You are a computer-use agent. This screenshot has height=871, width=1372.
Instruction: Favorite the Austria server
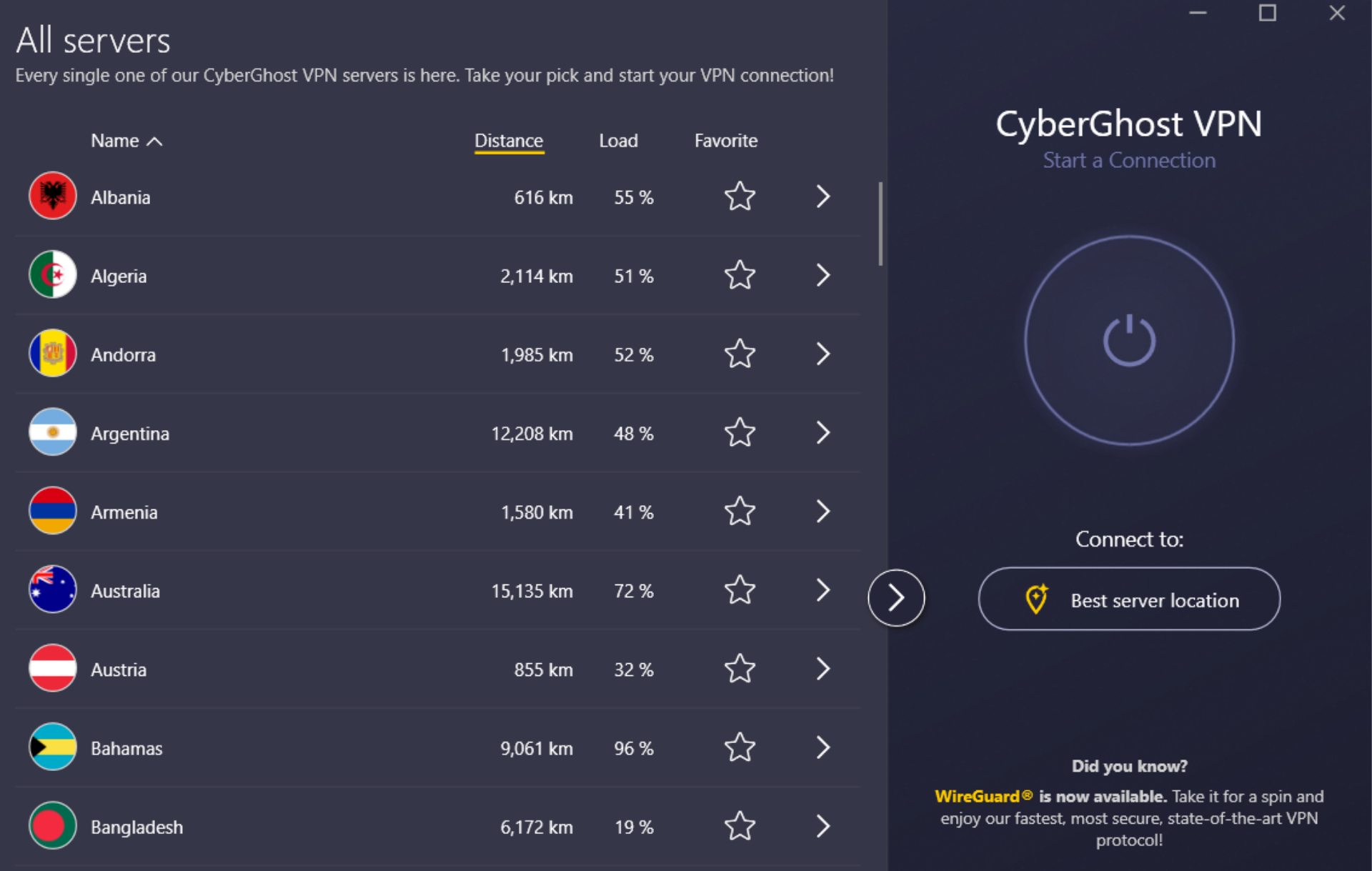coord(740,669)
